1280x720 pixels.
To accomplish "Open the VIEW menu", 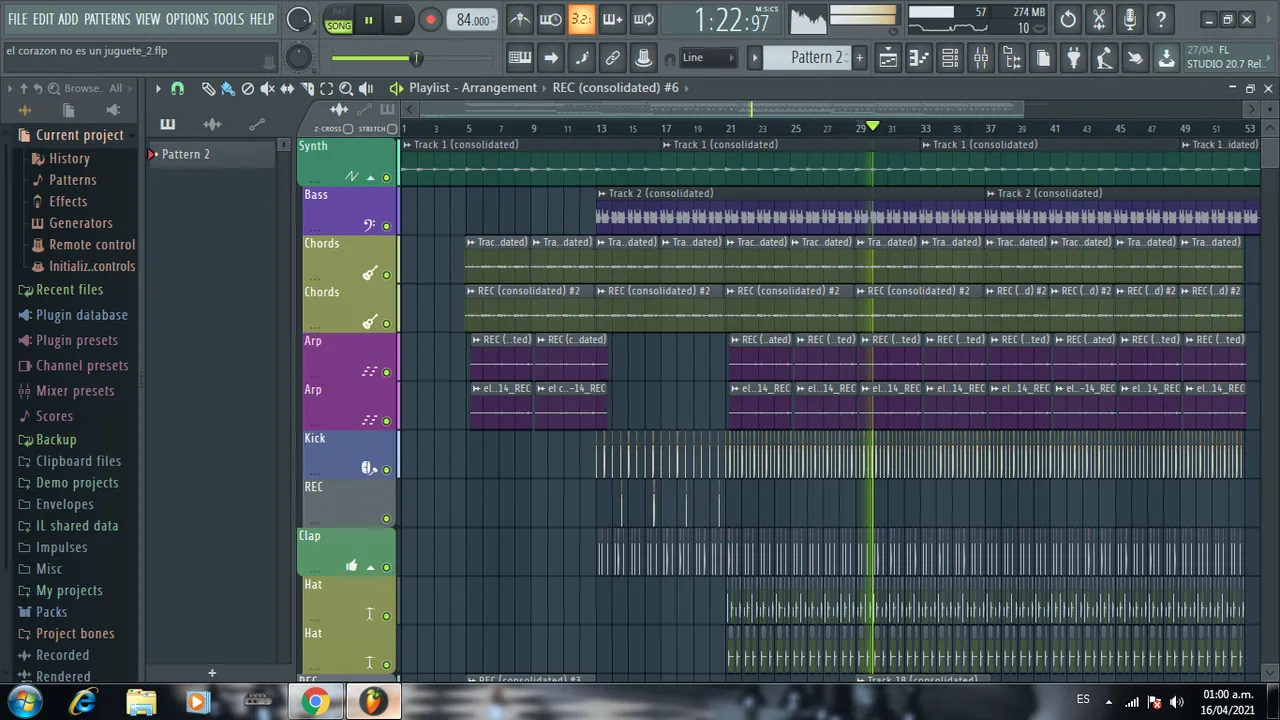I will 148,19.
